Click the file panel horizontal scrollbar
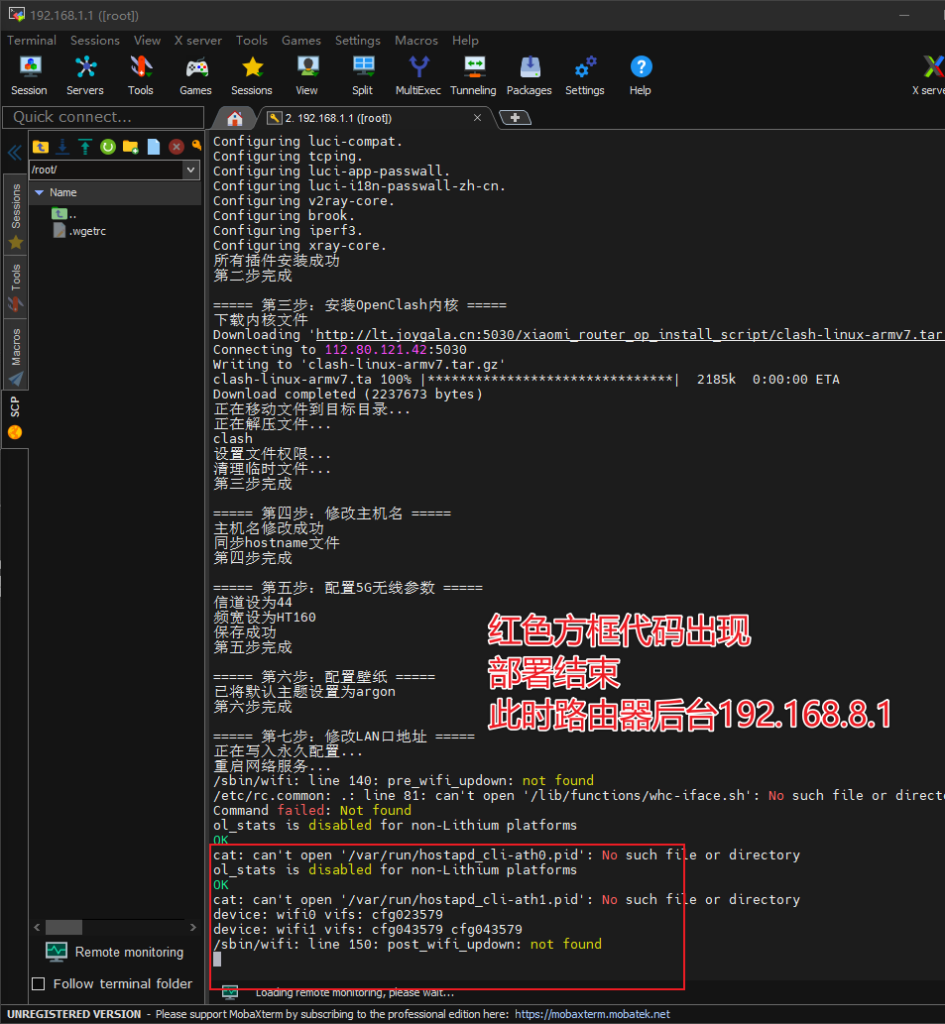Viewport: 945px width, 1024px height. (64, 927)
